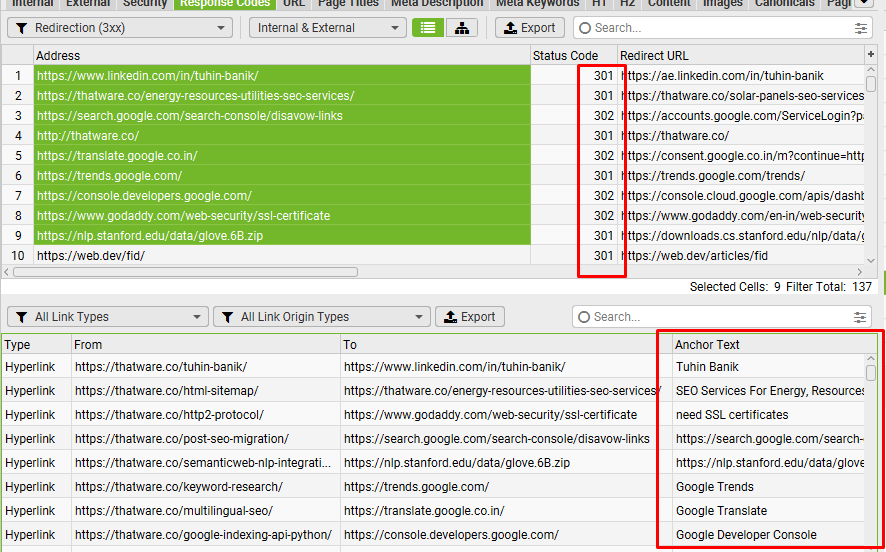Viewport: 886px width, 552px height.
Task: Export the lower link details
Action: pos(470,317)
